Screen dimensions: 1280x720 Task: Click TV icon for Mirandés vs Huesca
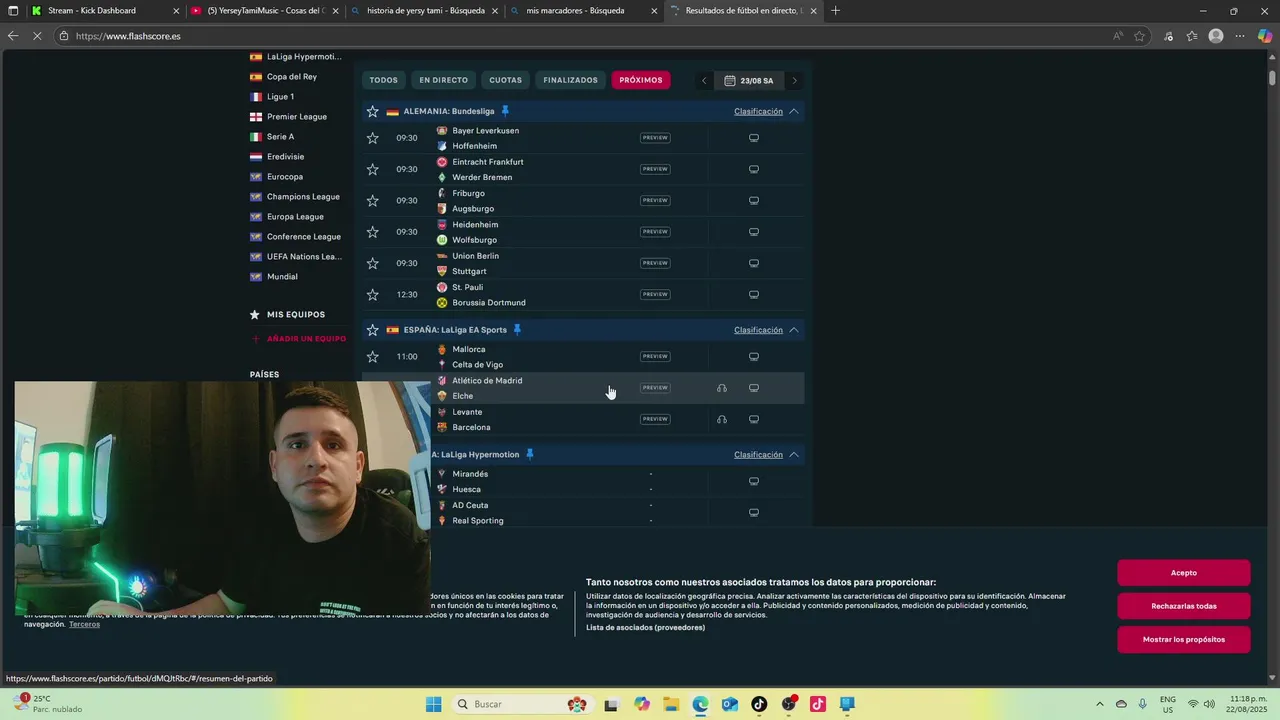click(x=754, y=481)
